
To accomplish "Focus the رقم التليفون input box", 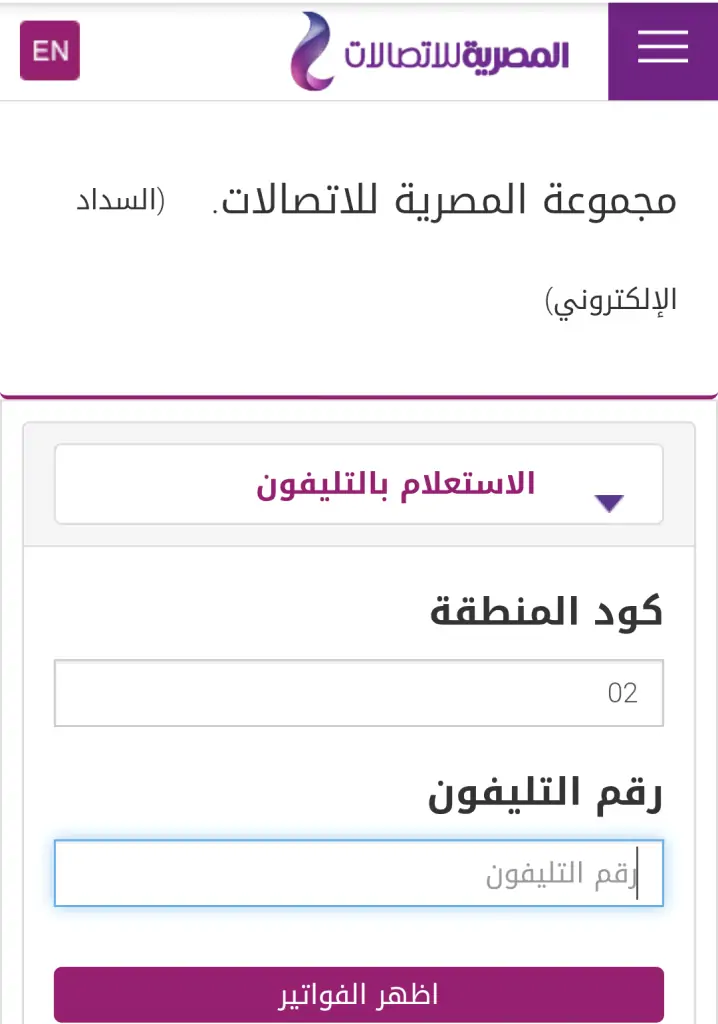I will (x=359, y=873).
